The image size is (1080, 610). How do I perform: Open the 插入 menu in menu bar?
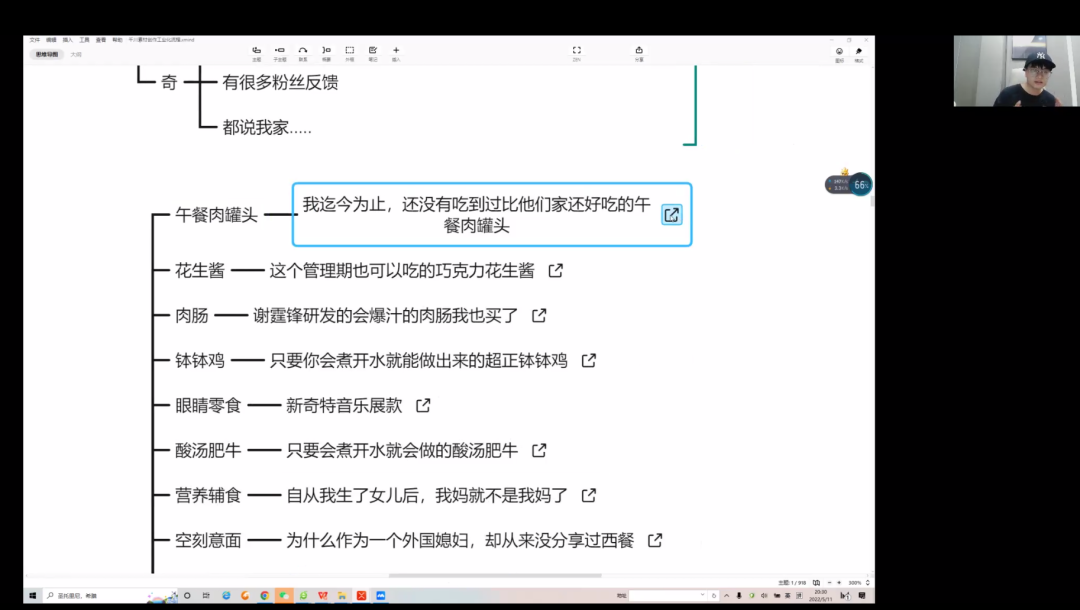coord(68,40)
